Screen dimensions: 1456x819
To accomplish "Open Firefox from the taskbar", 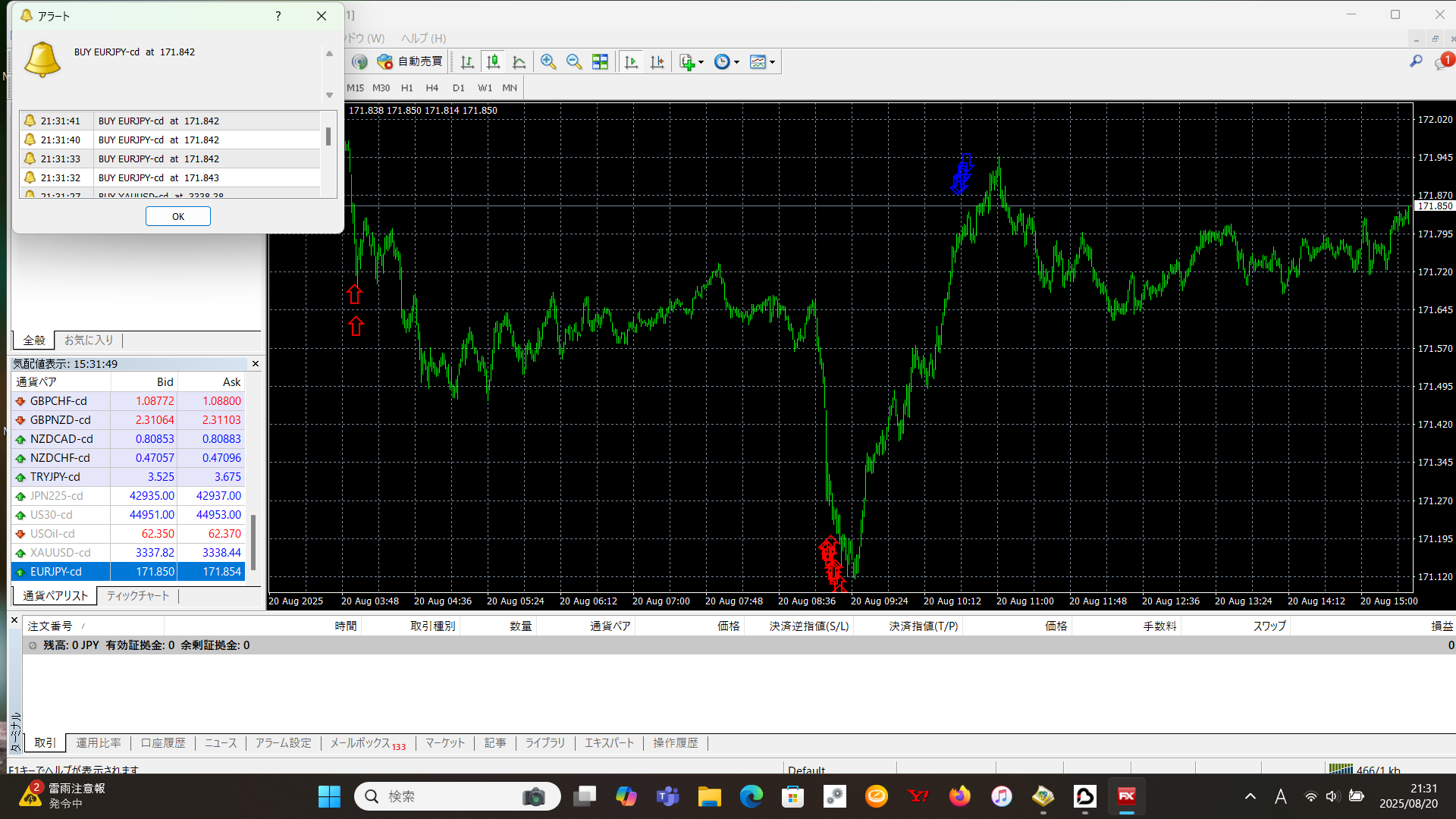I will tap(959, 796).
